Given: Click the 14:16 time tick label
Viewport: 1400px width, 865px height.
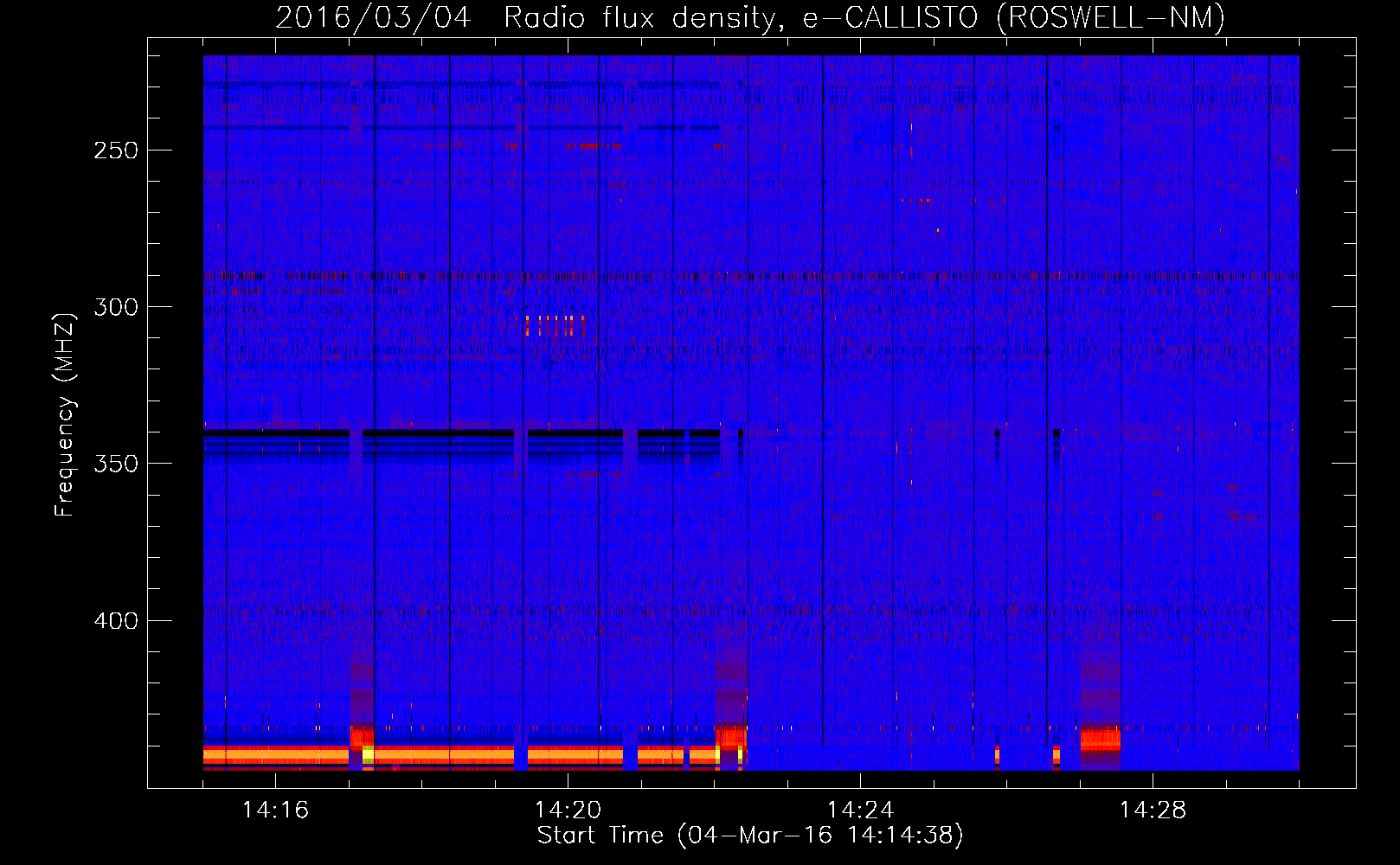Looking at the screenshot, I should point(275,811).
